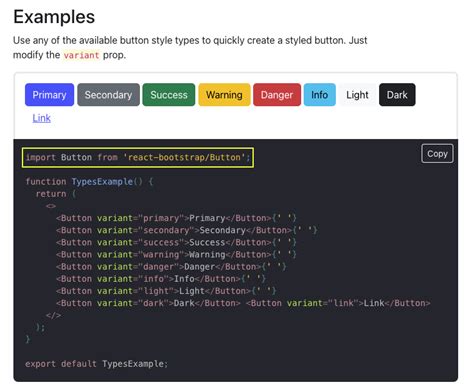Click the 'function TypesExample()' code line
The image size is (474, 391).
pos(89,182)
